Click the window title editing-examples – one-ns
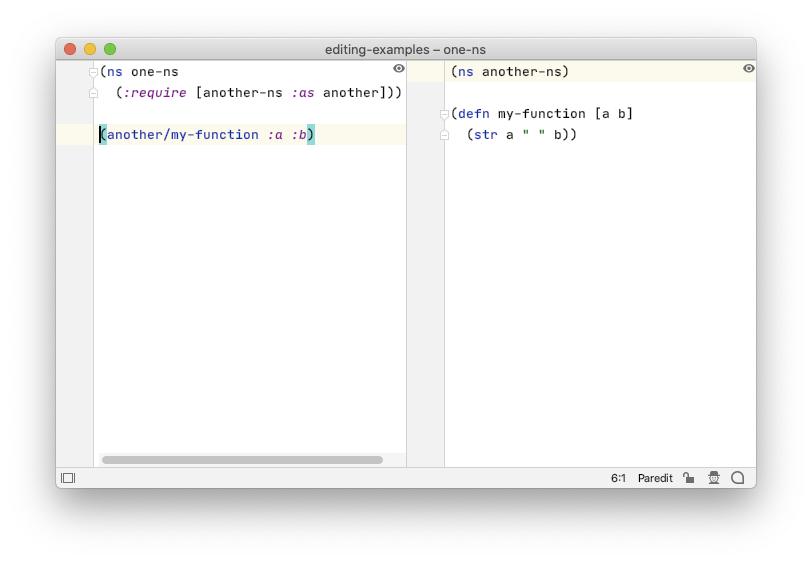The width and height of the screenshot is (812, 562). coord(405,50)
